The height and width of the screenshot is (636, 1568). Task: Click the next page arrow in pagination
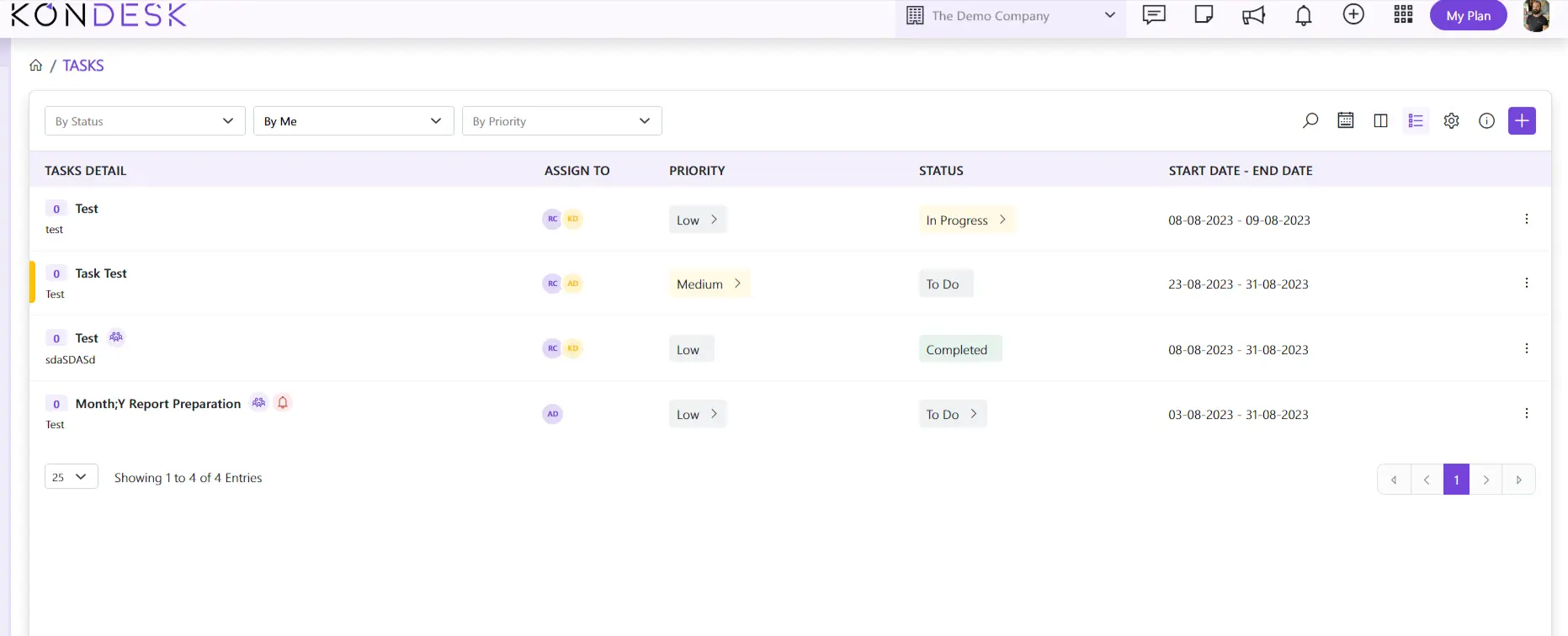(1486, 480)
